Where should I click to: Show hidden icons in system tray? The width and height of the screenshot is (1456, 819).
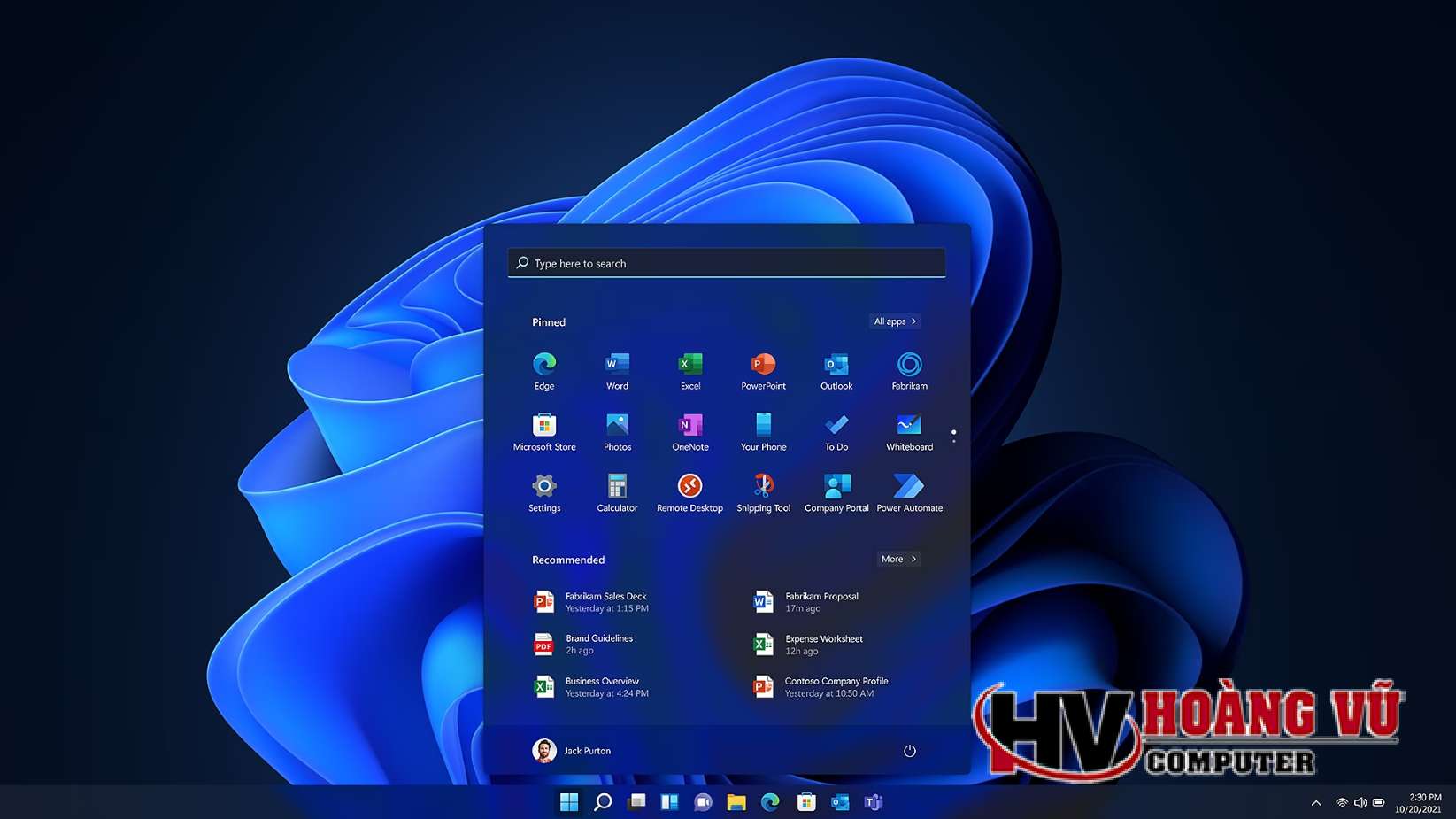pos(1316,803)
